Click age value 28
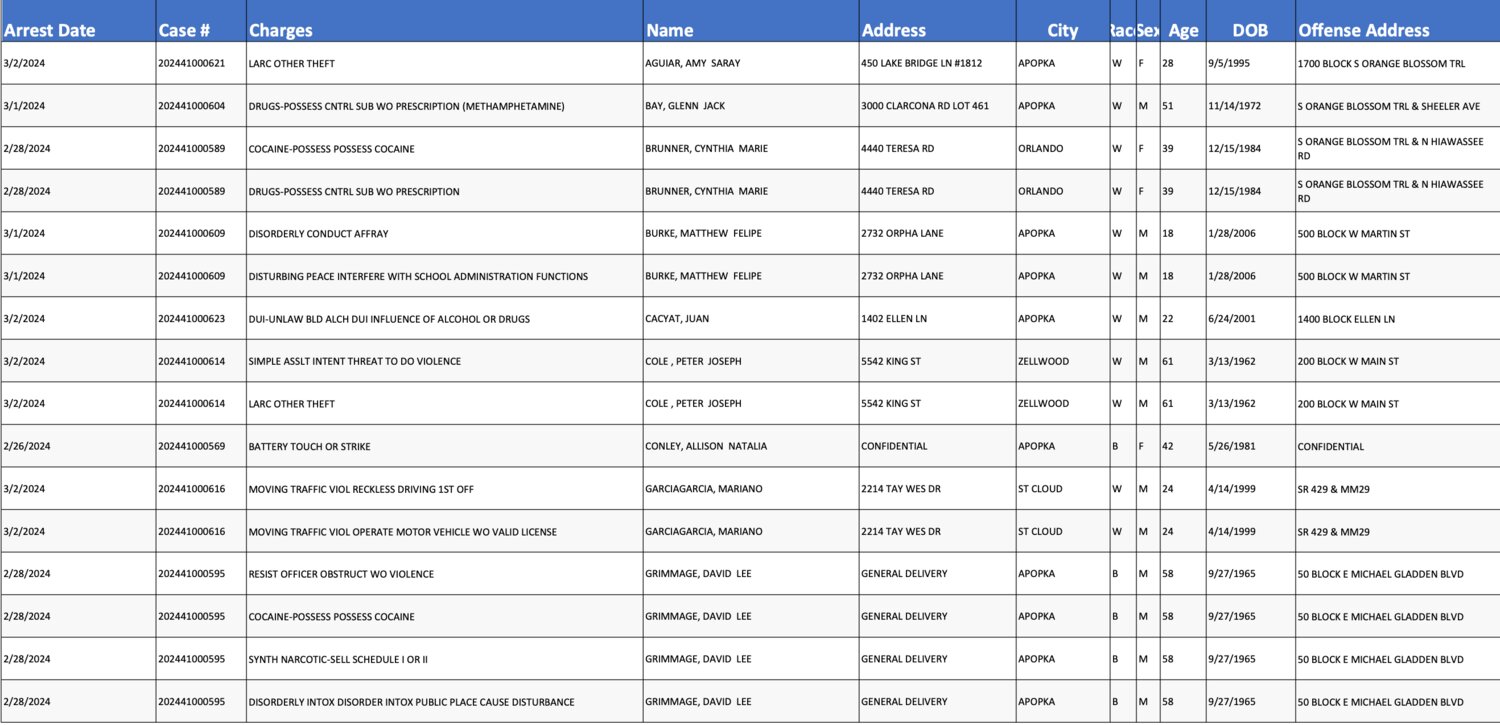Screen dimensions: 1500x725 point(1168,63)
